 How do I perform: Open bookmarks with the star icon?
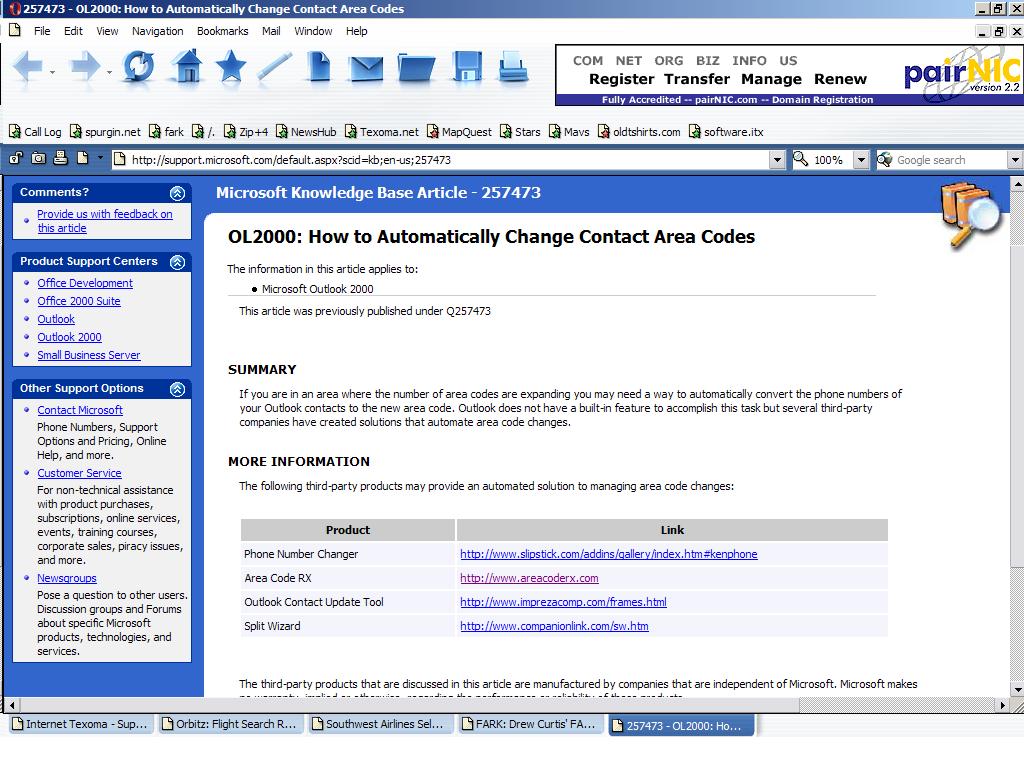tap(231, 67)
